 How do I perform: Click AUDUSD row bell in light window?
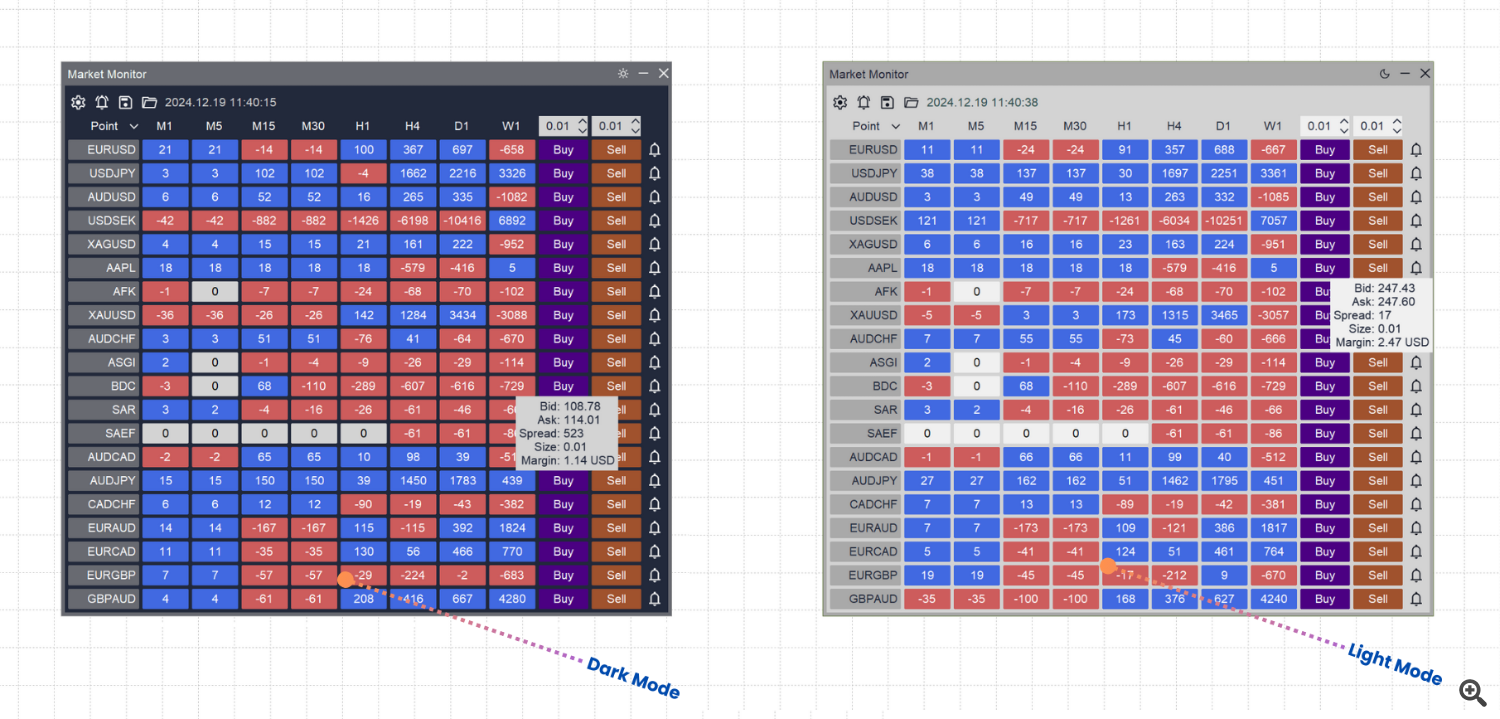pos(1417,197)
